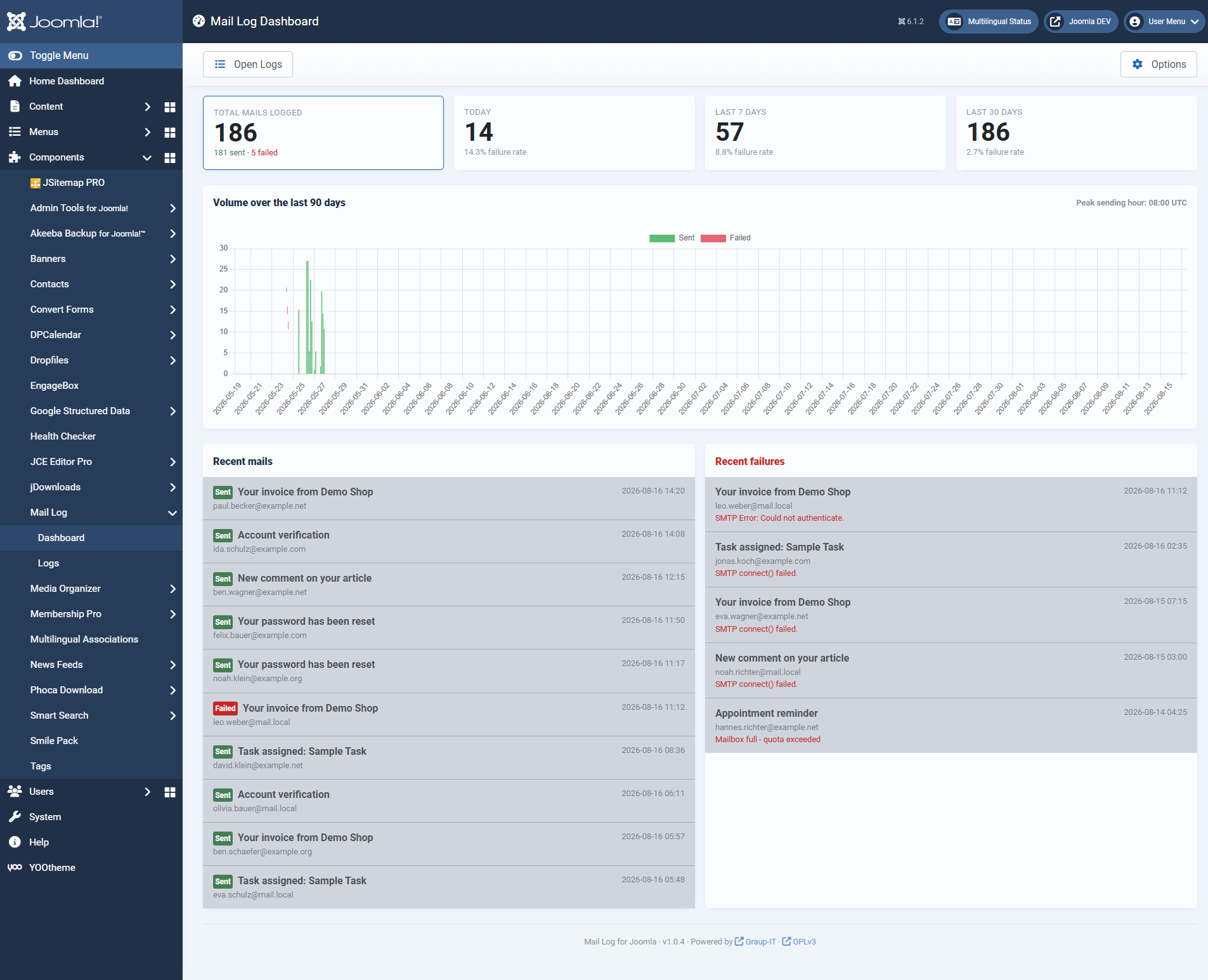The image size is (1208, 980).
Task: Expand the Convert Forms submenu
Action: [172, 310]
